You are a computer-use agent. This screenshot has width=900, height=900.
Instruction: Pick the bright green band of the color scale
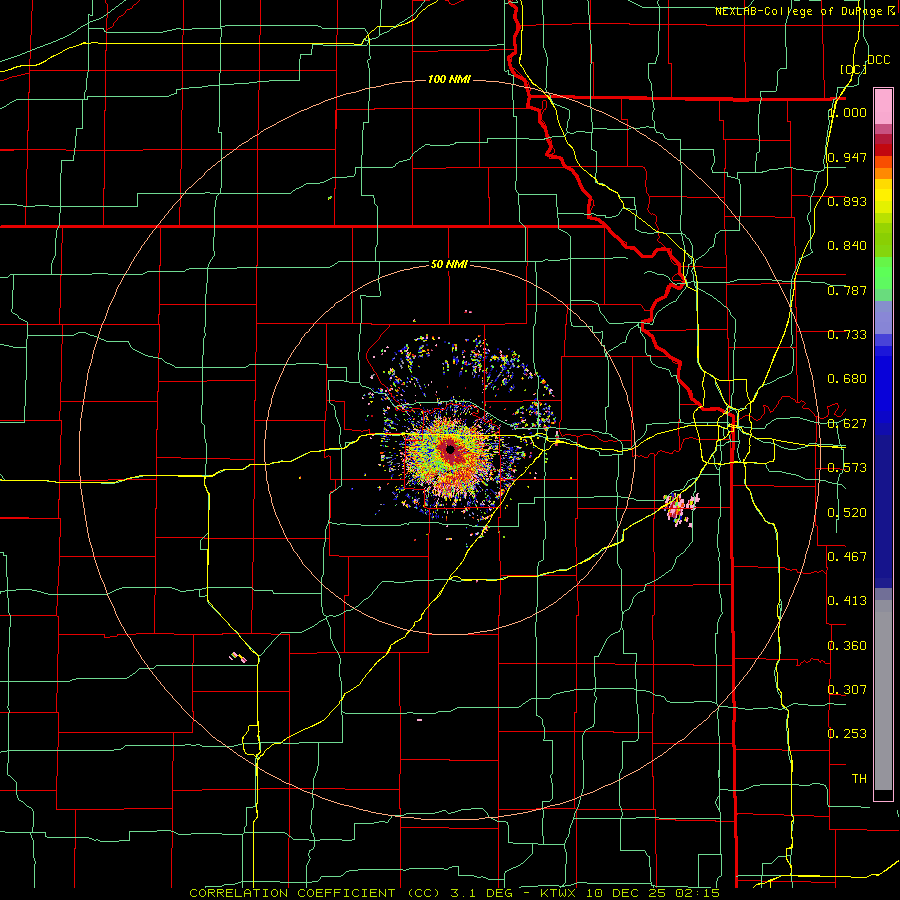pyautogui.click(x=883, y=273)
